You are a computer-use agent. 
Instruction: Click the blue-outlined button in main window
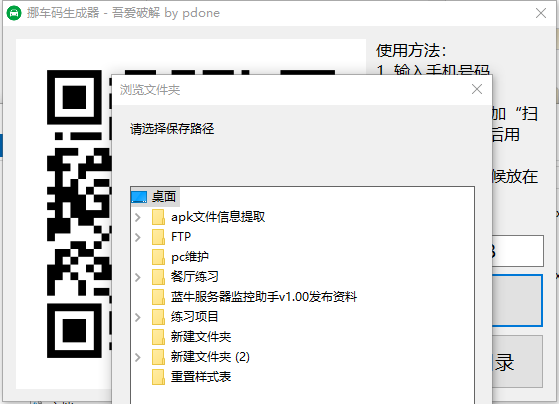click(517, 300)
